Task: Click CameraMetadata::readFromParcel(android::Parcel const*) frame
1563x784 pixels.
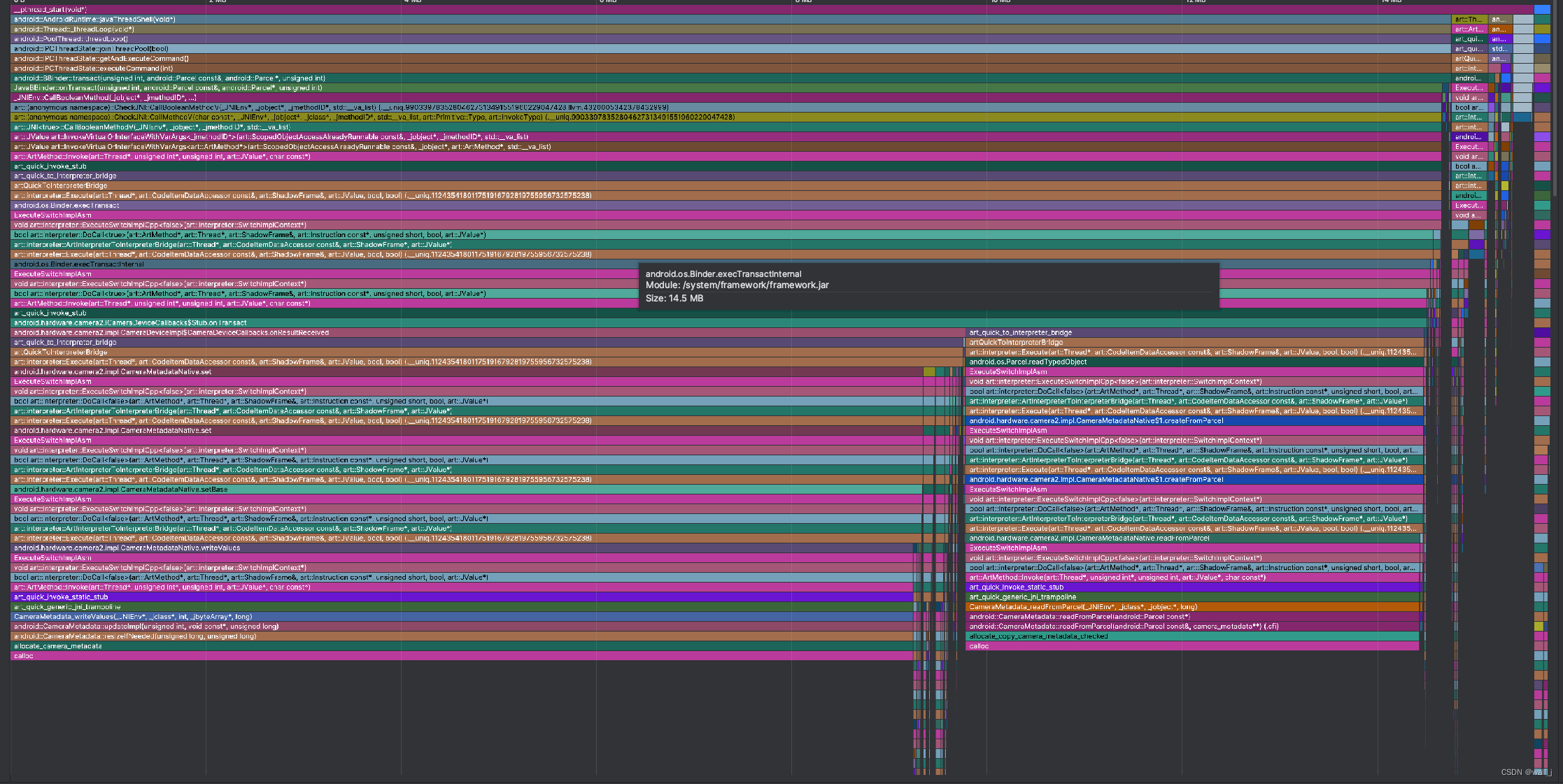Action: tap(1192, 617)
